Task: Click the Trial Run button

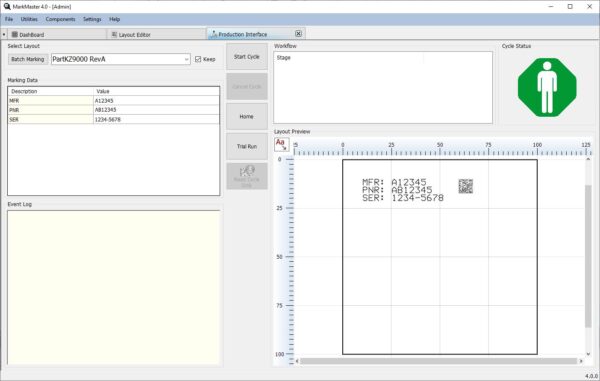Action: pyautogui.click(x=247, y=146)
